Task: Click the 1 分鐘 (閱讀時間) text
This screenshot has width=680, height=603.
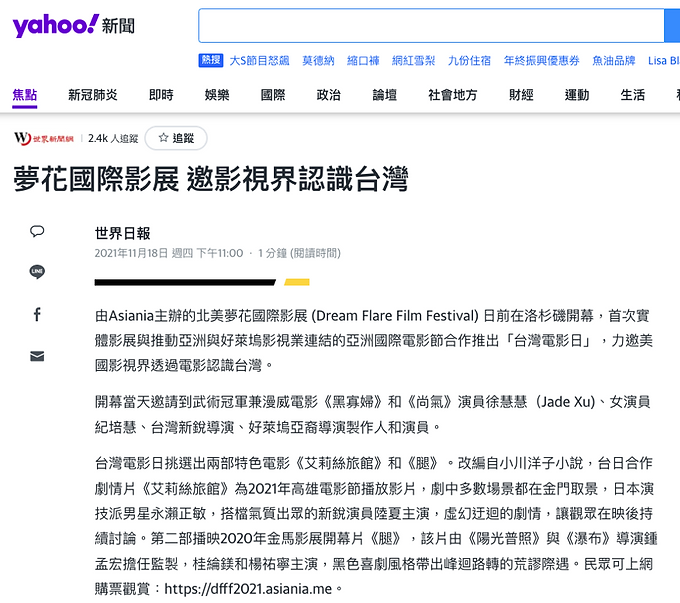Action: tap(299, 253)
